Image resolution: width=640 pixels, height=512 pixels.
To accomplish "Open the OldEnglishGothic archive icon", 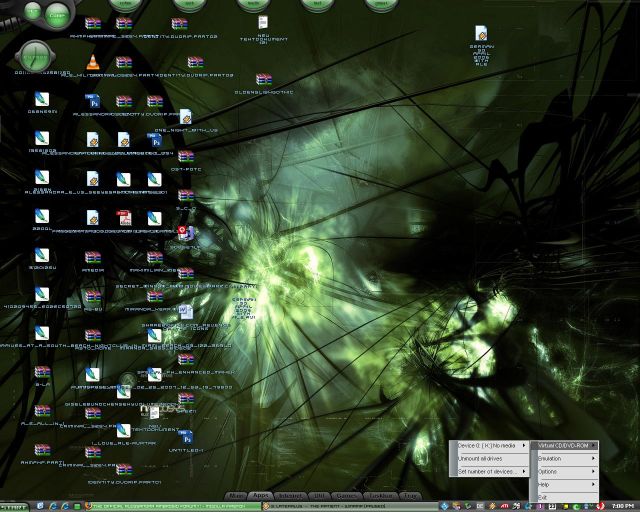I will (x=263, y=80).
